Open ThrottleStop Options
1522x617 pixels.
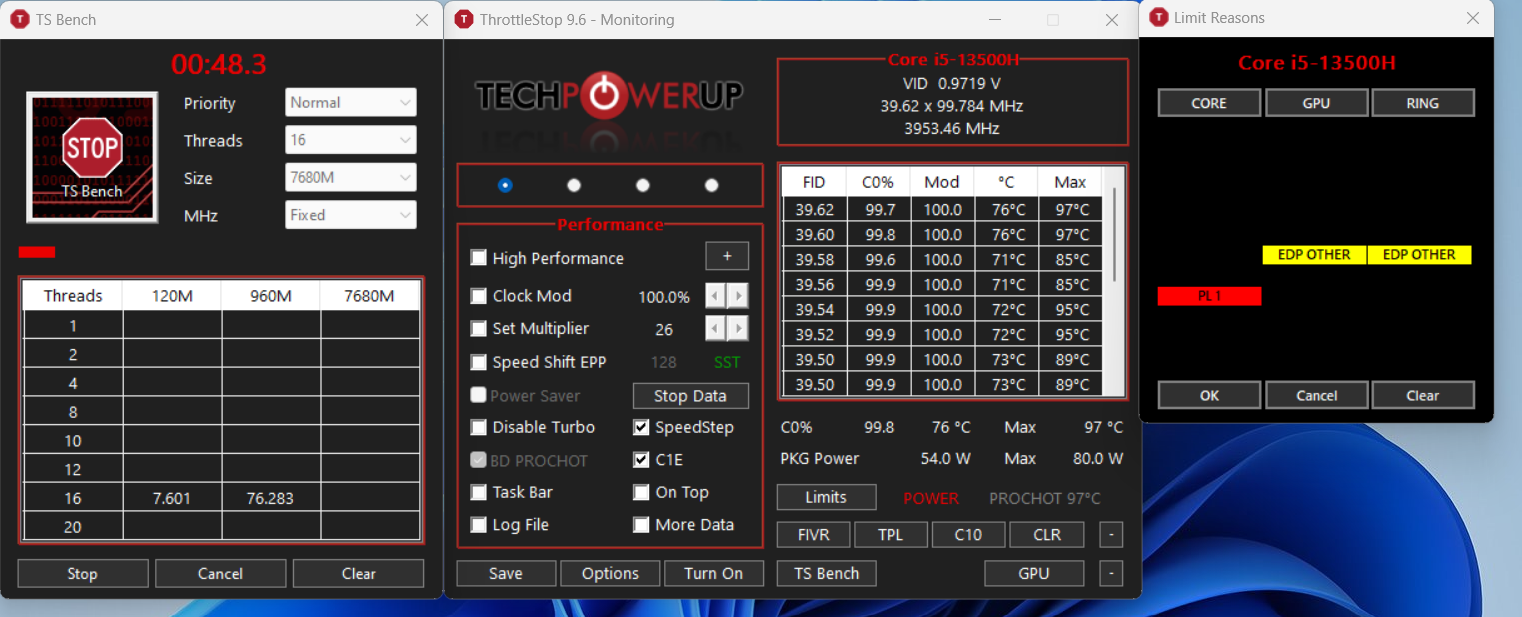point(610,573)
